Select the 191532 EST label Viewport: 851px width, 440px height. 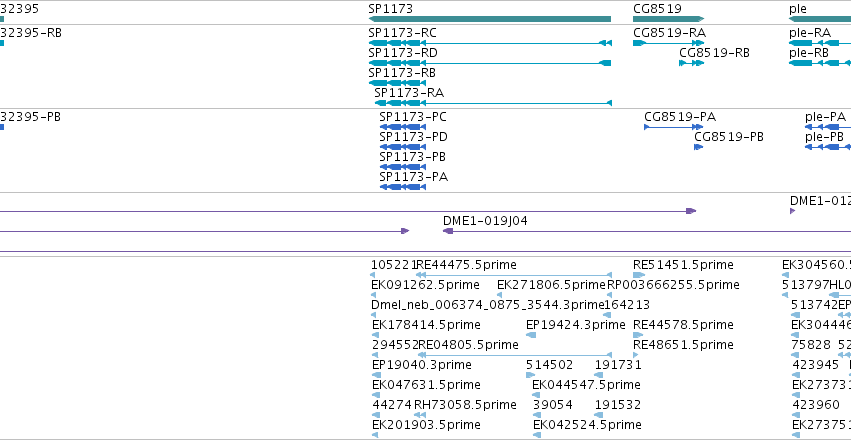pyautogui.click(x=618, y=405)
